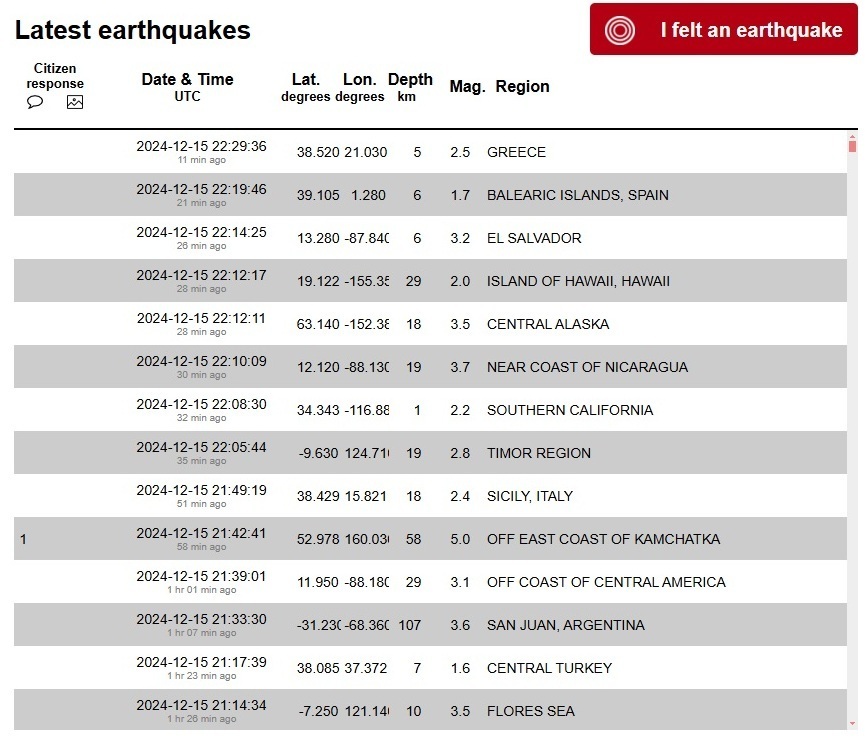Select the SICILY, ITALY earthquake row
The height and width of the screenshot is (738, 865).
[x=529, y=497]
